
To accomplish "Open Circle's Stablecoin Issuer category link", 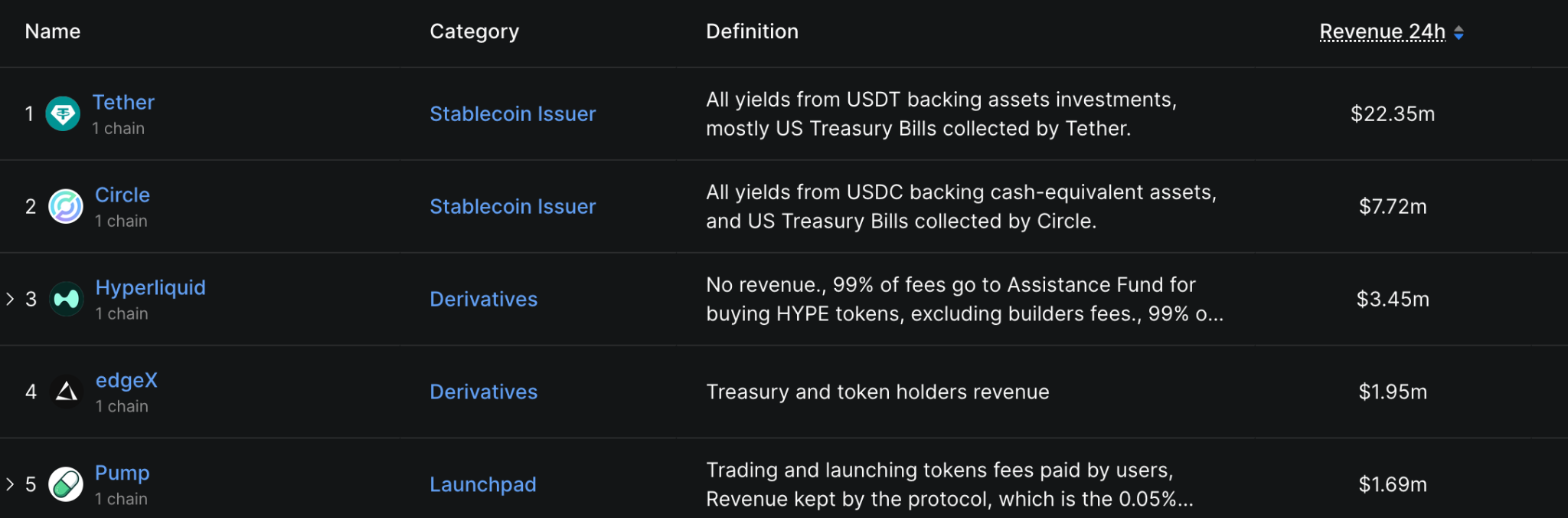I will (x=512, y=207).
